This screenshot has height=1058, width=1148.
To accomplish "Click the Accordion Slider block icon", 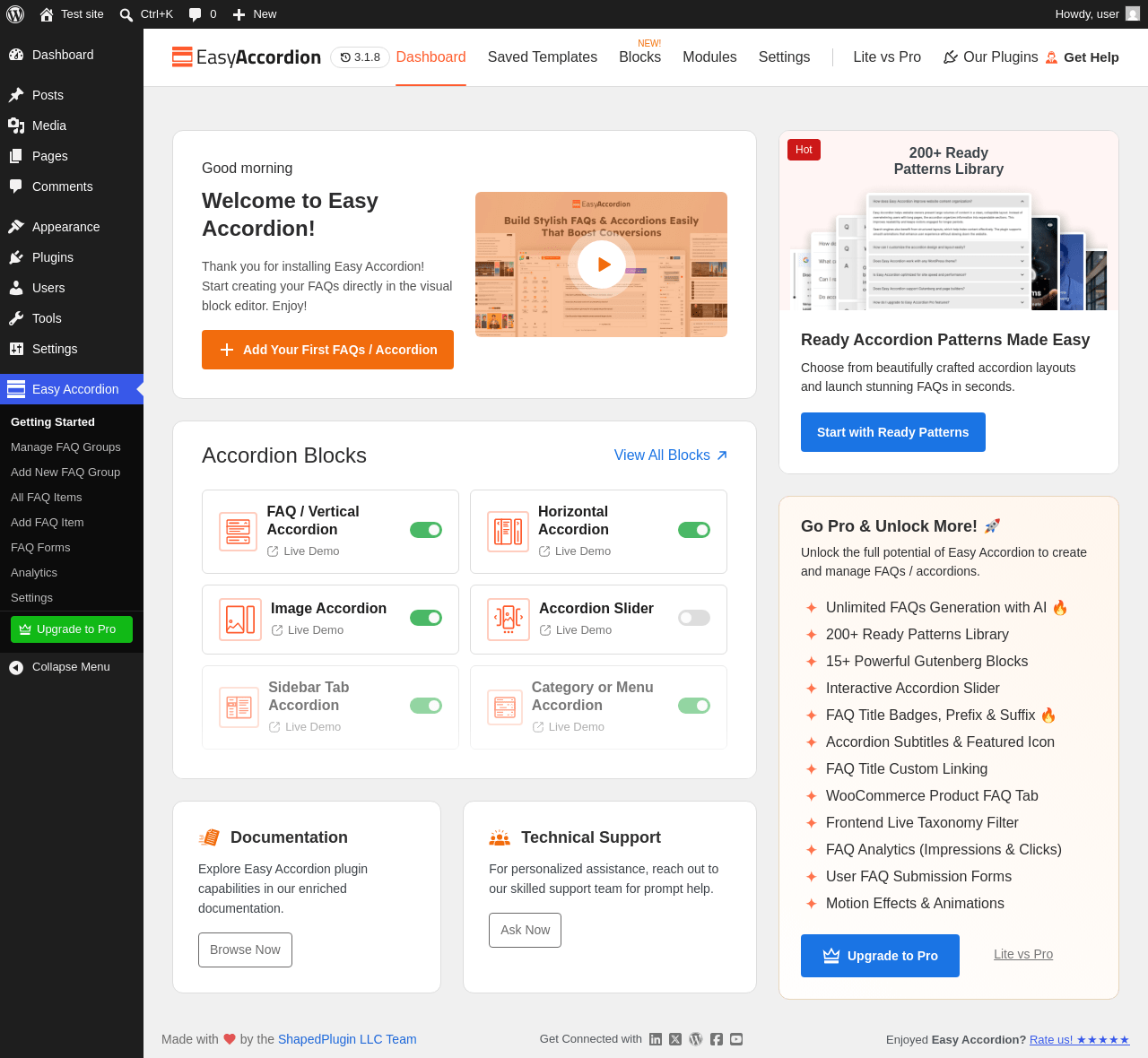I will (509, 620).
